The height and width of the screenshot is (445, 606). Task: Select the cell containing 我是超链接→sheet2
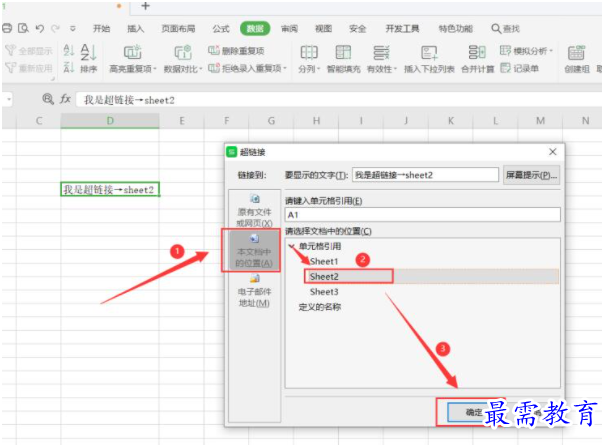tap(110, 189)
